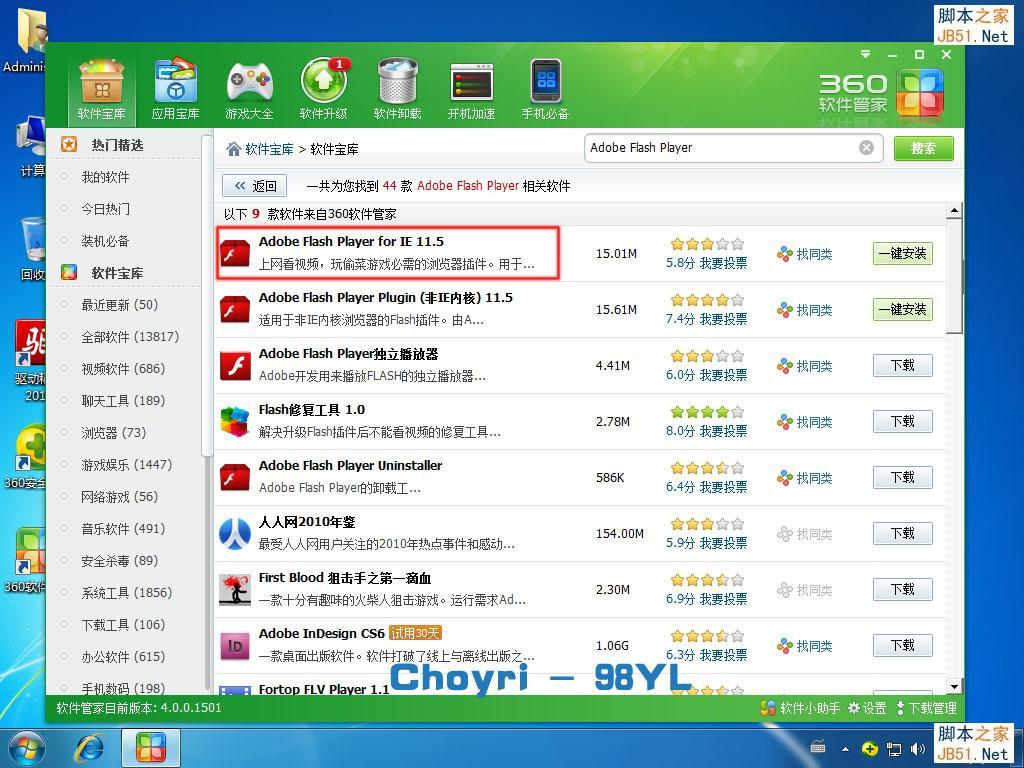This screenshot has width=1024, height=768.
Task: Open the 手机必备 mobile essentials icon
Action: pyautogui.click(x=545, y=85)
